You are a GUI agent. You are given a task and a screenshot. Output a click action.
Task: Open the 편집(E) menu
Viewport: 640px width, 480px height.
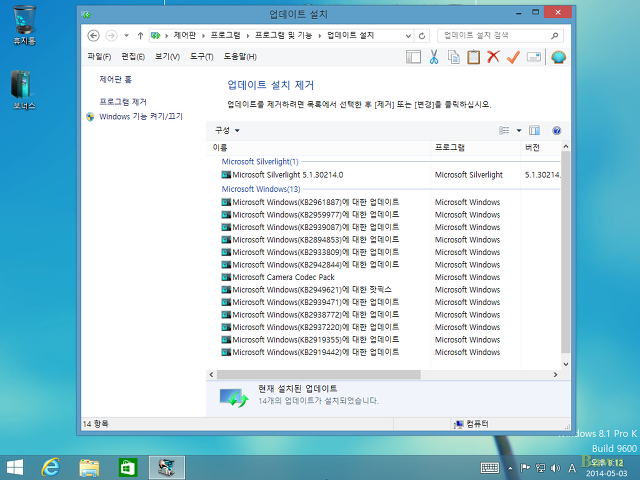tap(133, 57)
